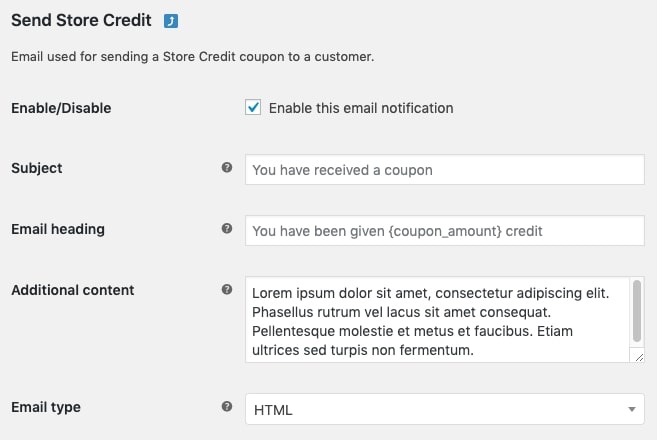Click the resize handle of the Additional content textarea
The image size is (657, 440).
pyautogui.click(x=639, y=357)
